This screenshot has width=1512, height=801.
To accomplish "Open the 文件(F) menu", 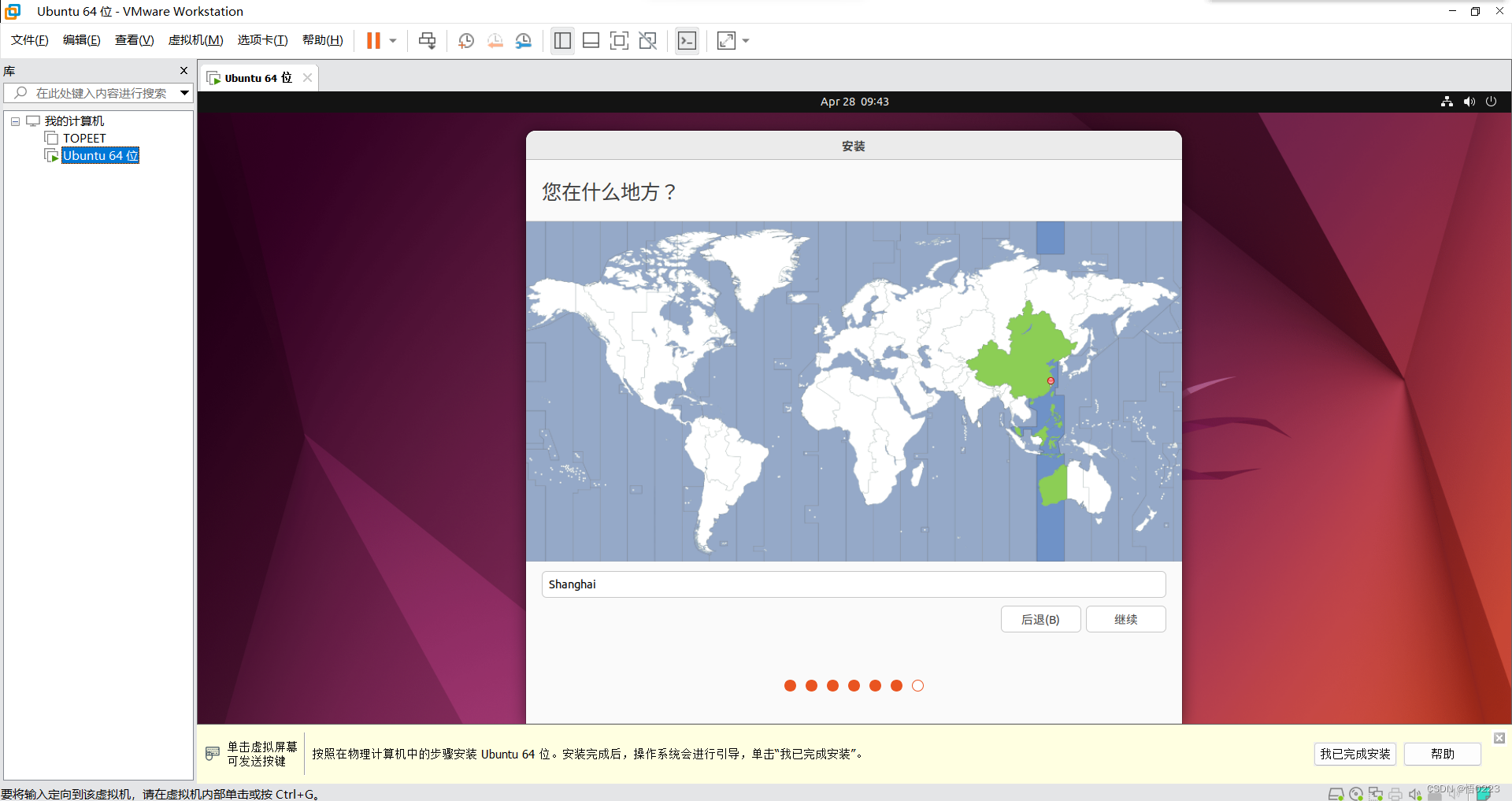I will coord(30,40).
